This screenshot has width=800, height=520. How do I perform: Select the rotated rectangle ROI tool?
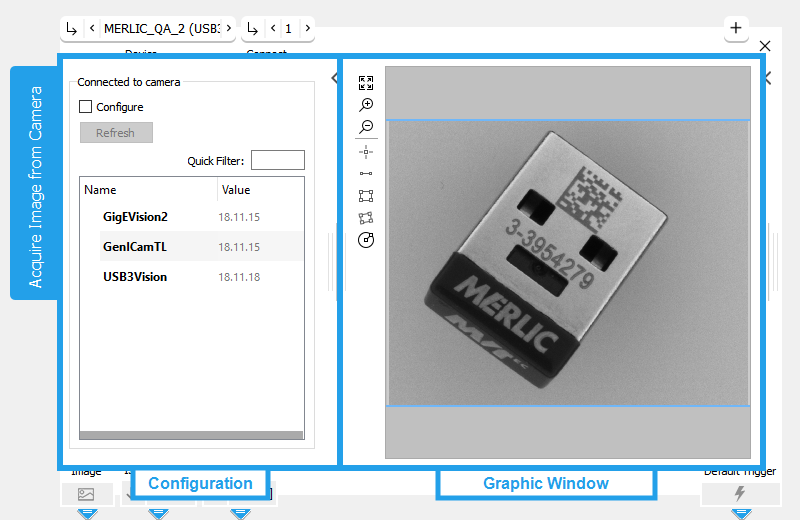366,217
